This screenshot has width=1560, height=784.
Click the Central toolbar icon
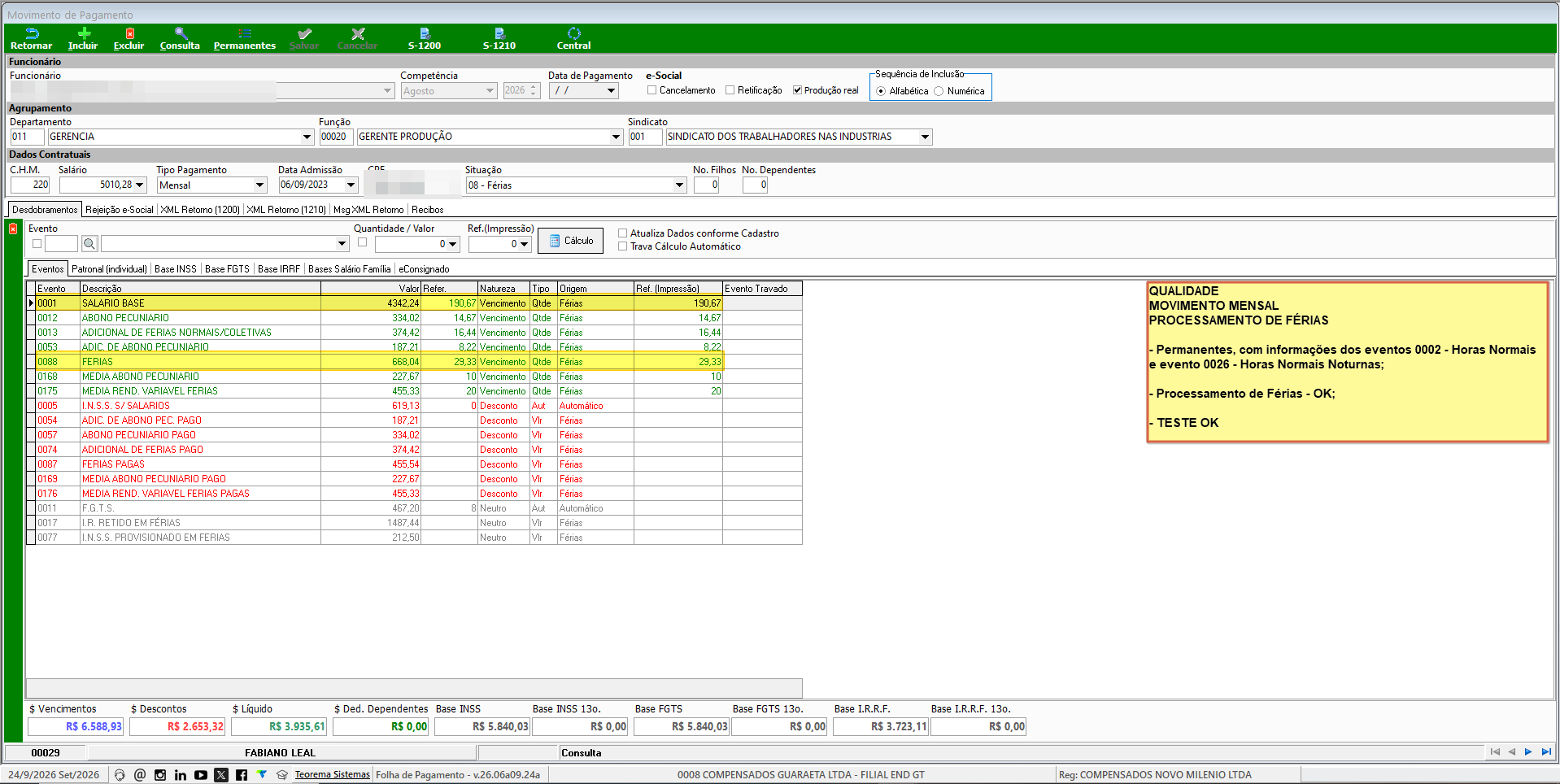pos(574,33)
